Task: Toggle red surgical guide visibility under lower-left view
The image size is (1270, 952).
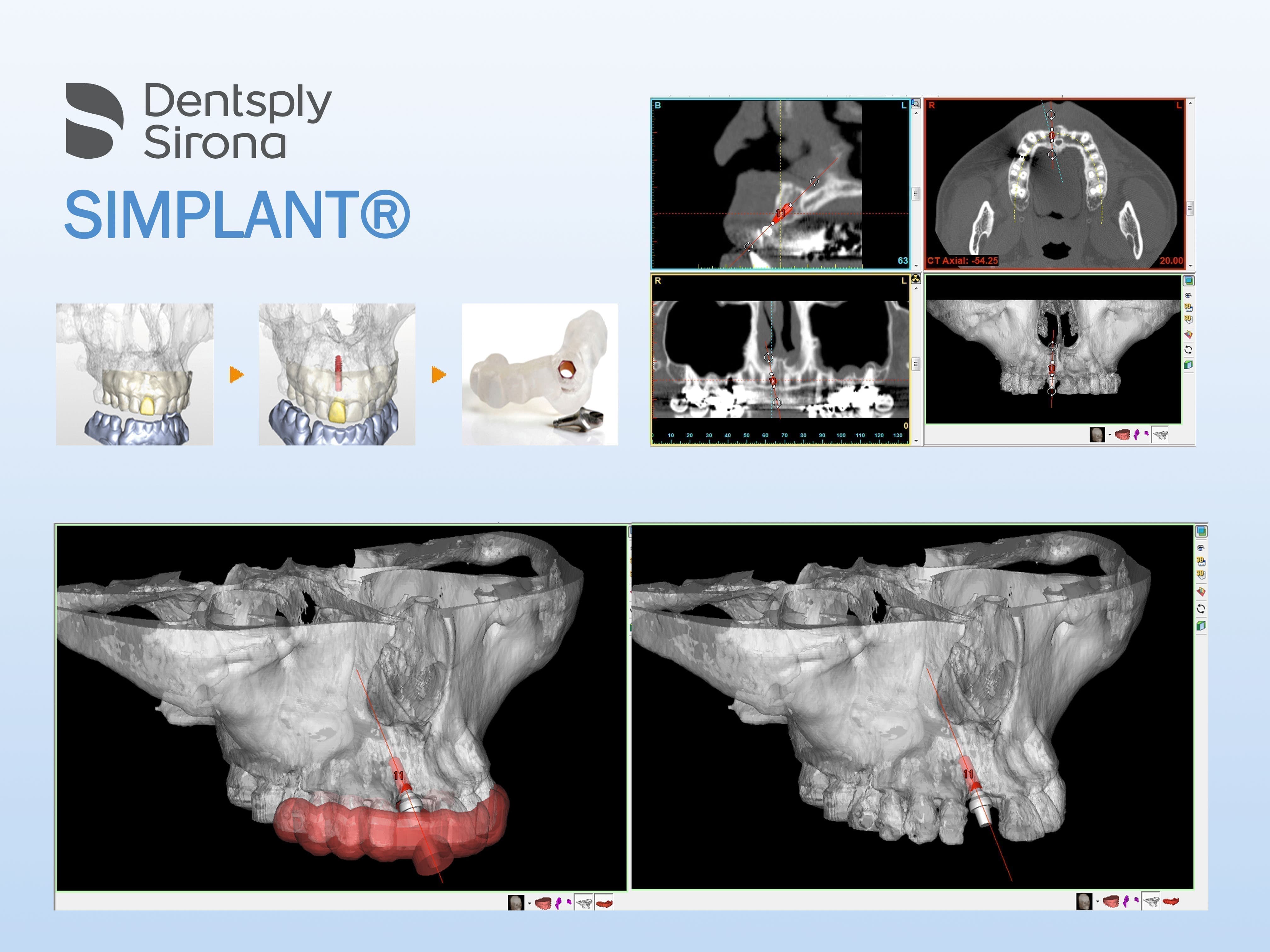Action: coord(604,903)
